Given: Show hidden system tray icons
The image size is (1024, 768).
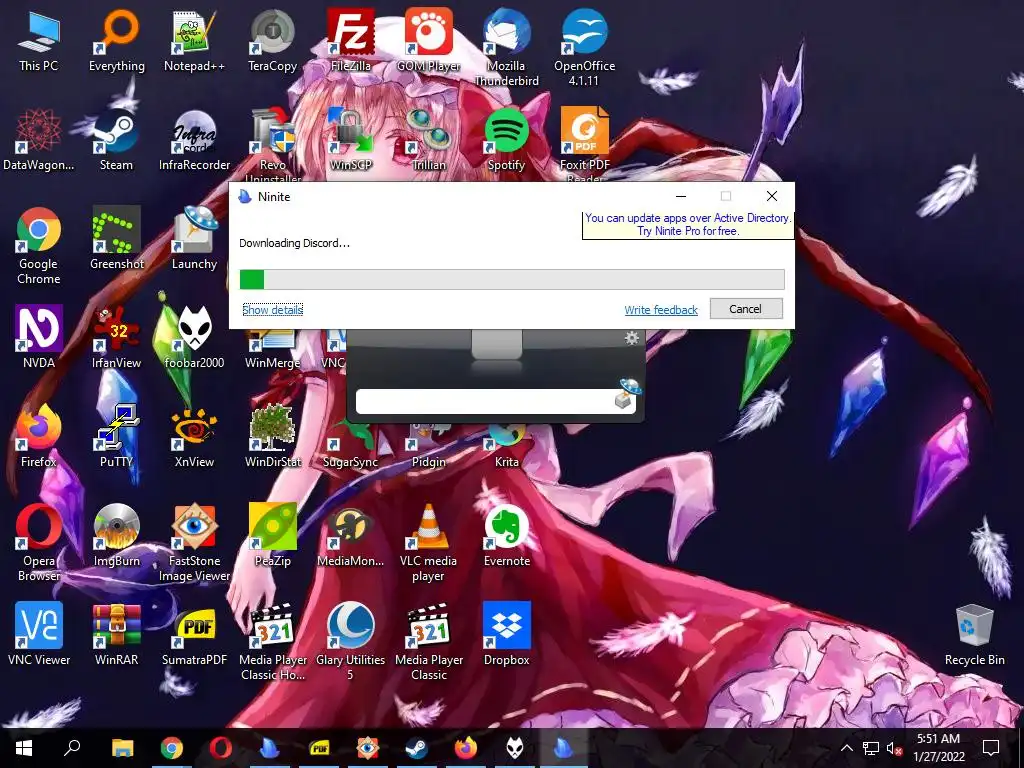Looking at the screenshot, I should [x=846, y=748].
